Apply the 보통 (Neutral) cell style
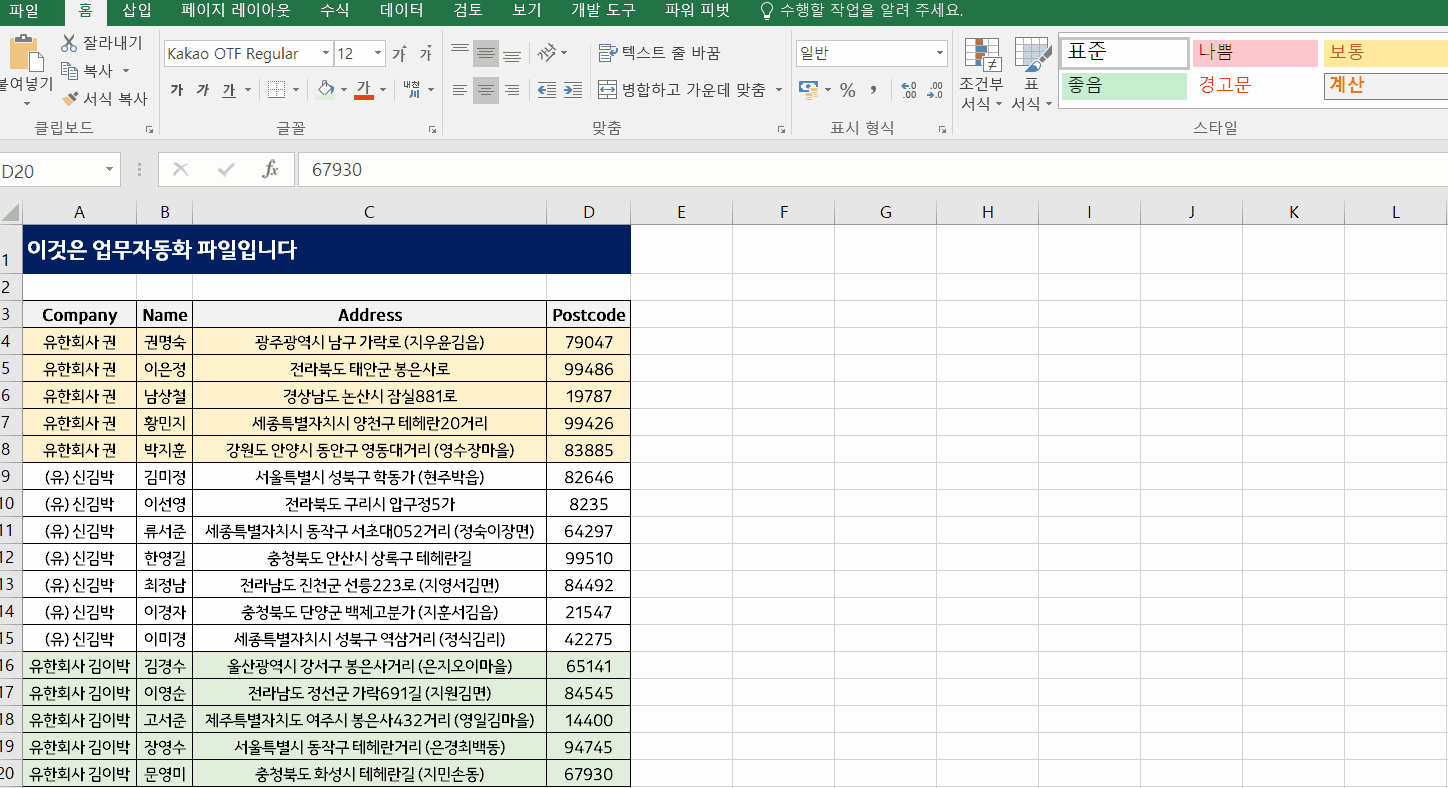Viewport: 1448px width, 788px height. click(1385, 53)
